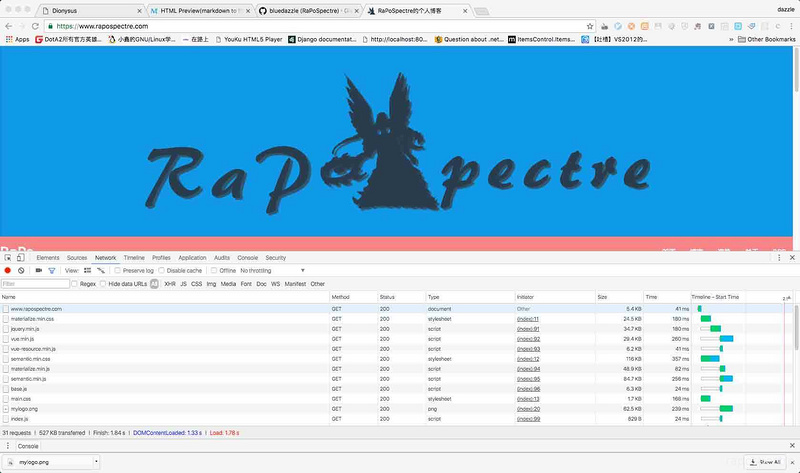Click the page vertical scrollbar
The width and height of the screenshot is (800, 473).
796,69
